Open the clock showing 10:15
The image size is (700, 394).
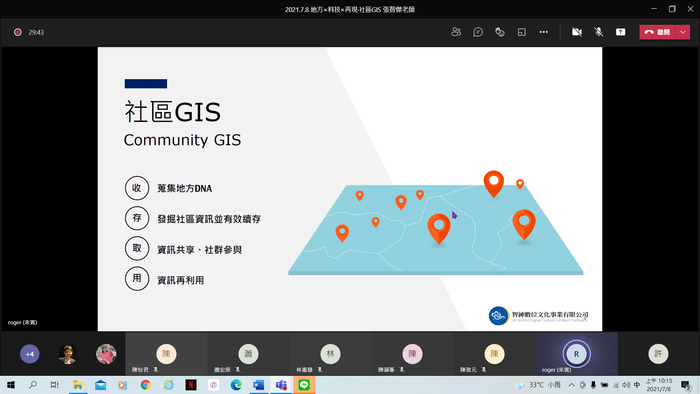[659, 385]
